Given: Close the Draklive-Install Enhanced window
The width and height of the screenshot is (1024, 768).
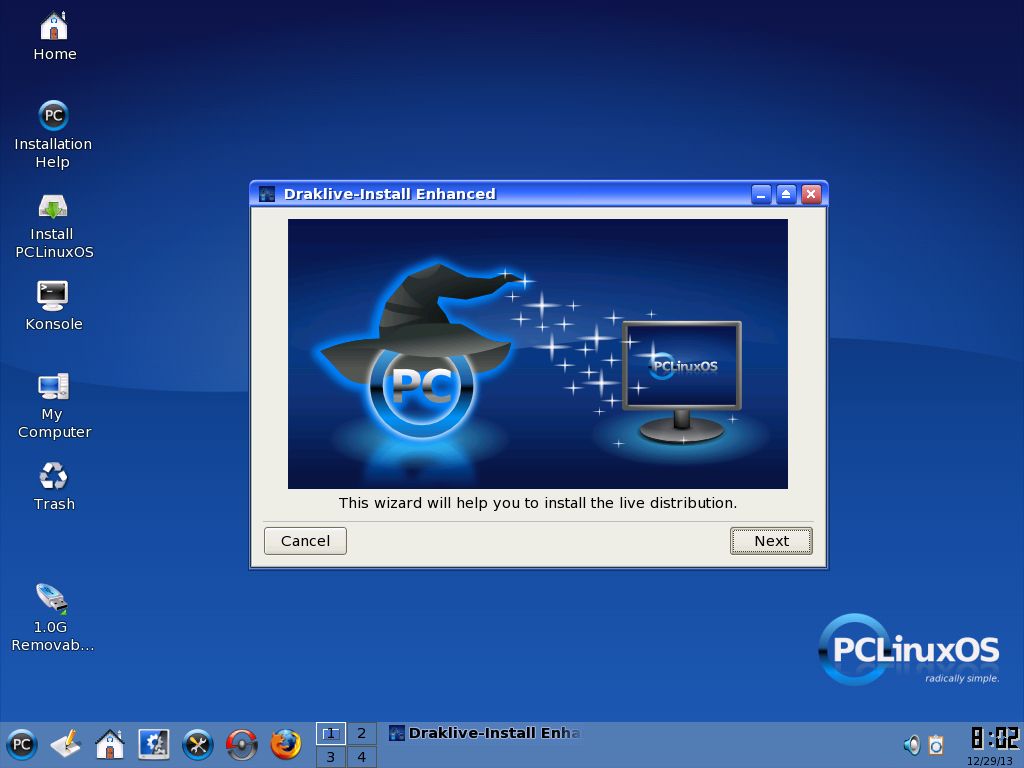Looking at the screenshot, I should pos(811,194).
